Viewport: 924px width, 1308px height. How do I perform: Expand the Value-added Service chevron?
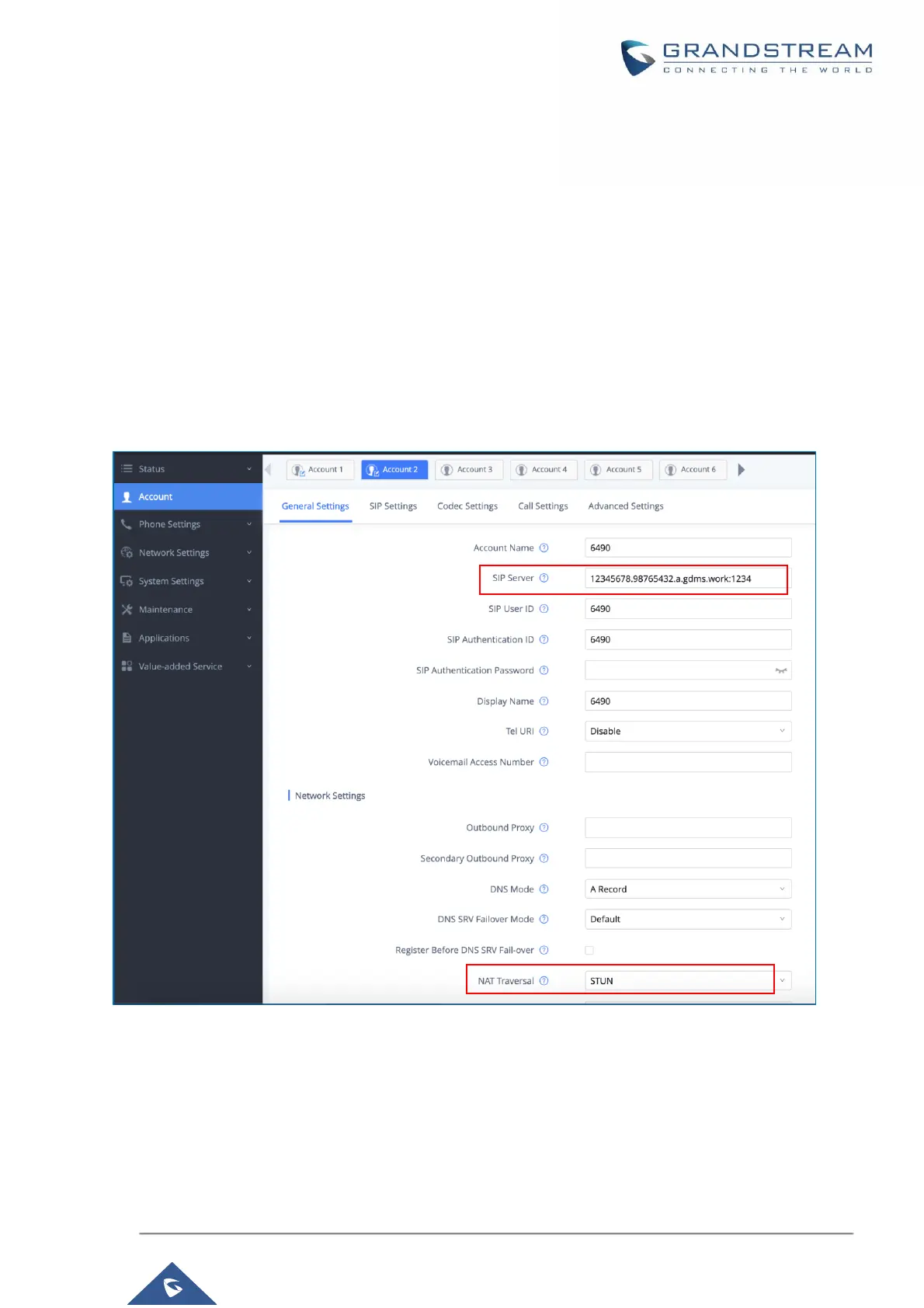249,666
